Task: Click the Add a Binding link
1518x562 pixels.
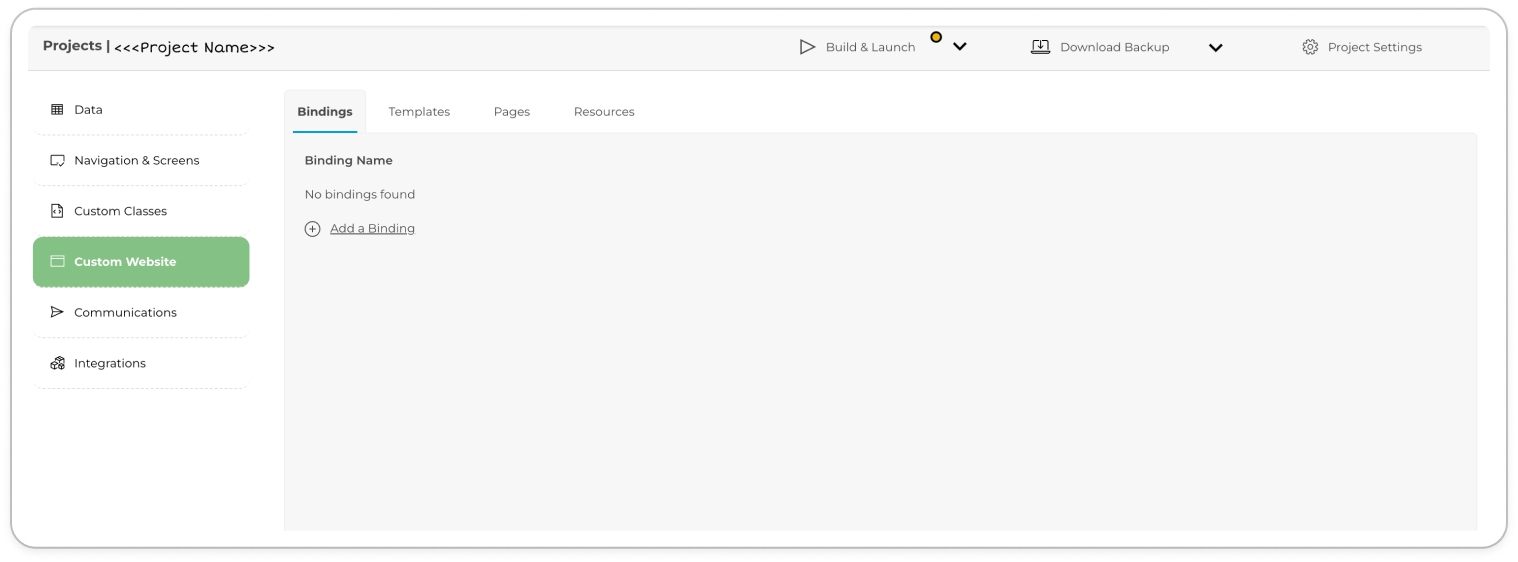Action: [x=372, y=229]
